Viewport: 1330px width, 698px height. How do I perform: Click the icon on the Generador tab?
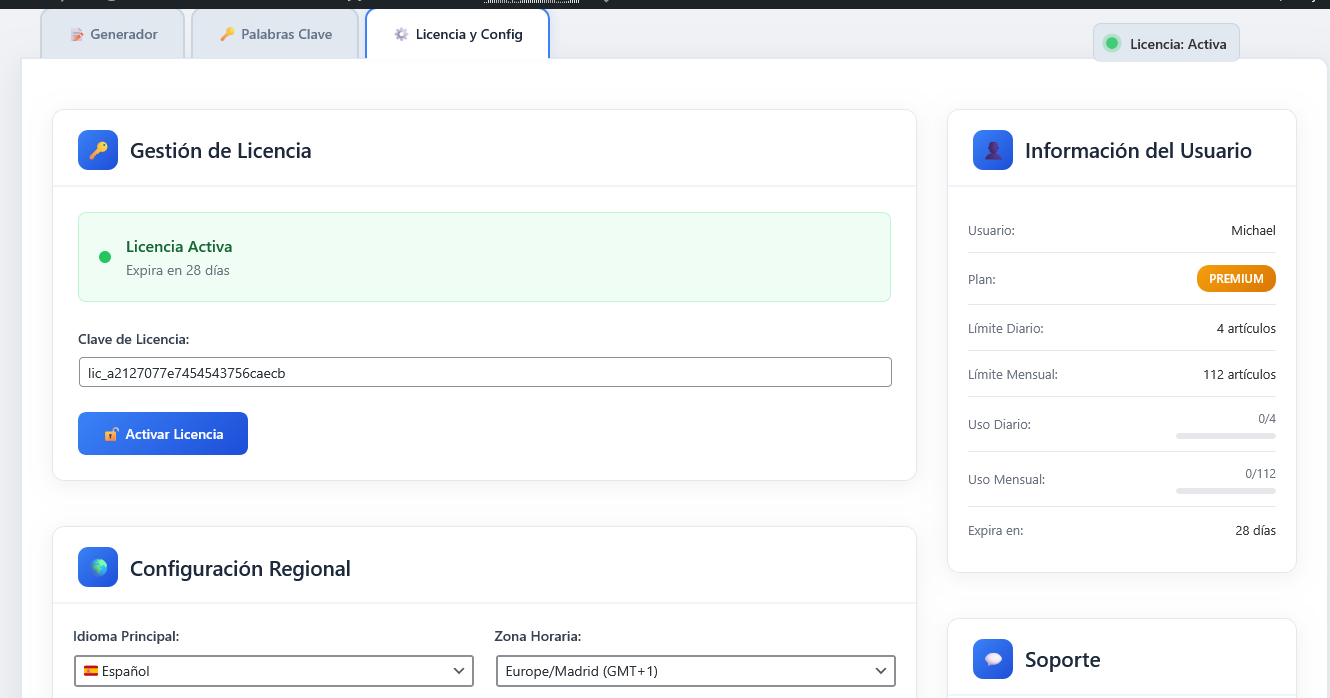77,35
